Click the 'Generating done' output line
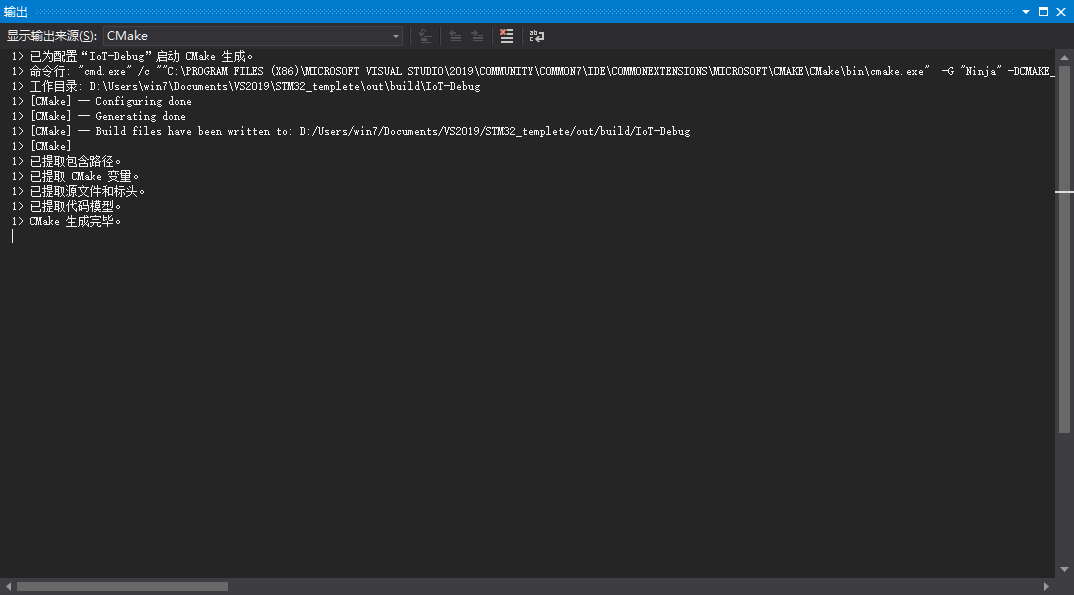 pos(99,116)
